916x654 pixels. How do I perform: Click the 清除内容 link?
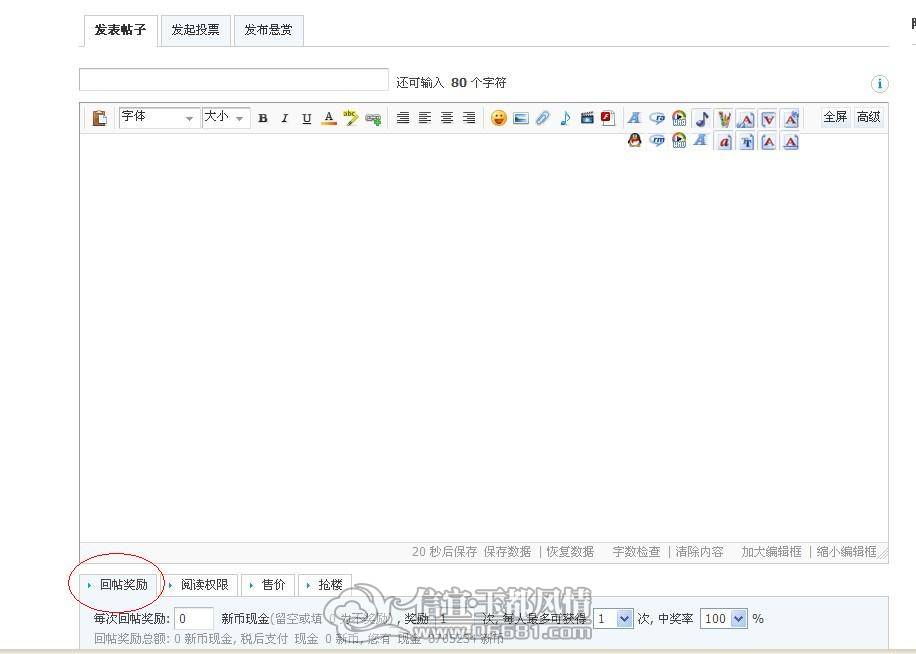point(699,551)
